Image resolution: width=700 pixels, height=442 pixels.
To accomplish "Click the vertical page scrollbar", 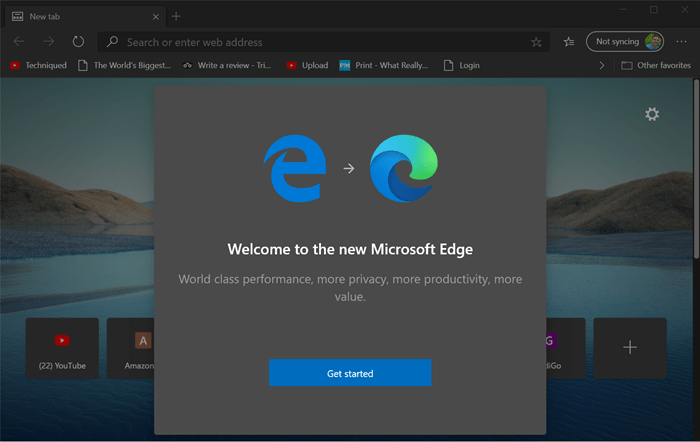I will click(x=696, y=169).
